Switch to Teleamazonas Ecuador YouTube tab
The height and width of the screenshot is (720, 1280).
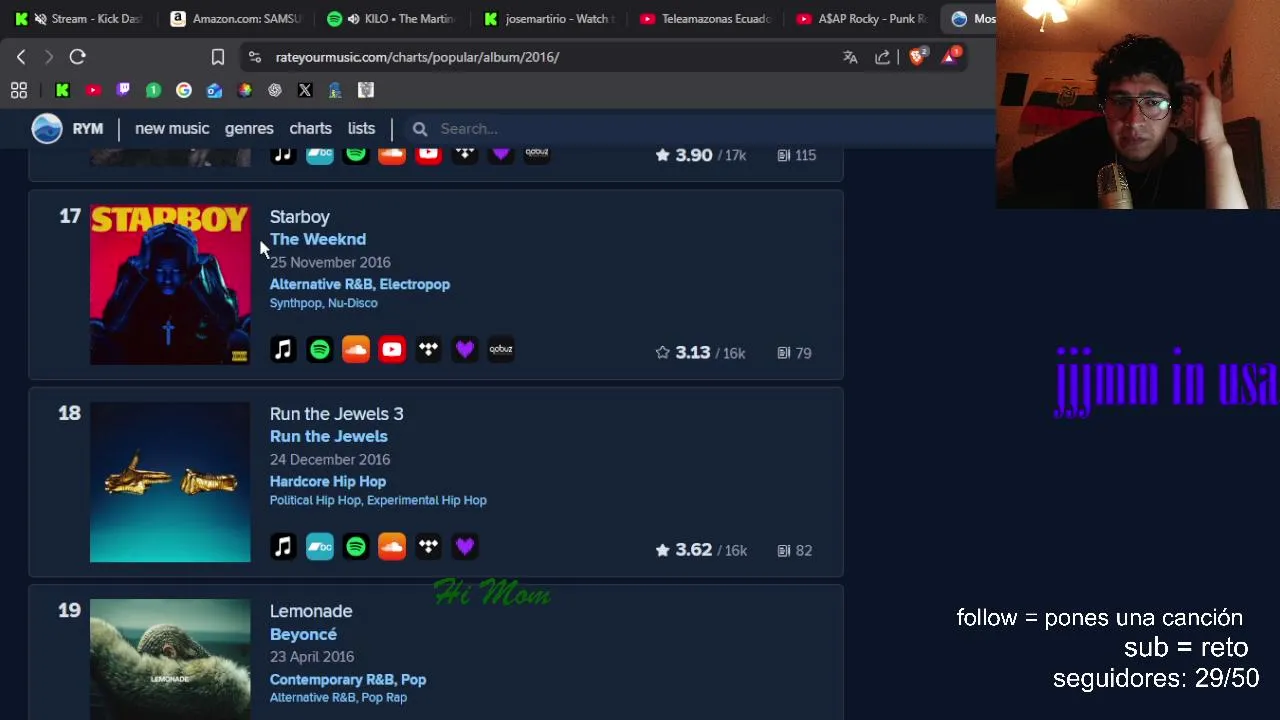705,18
